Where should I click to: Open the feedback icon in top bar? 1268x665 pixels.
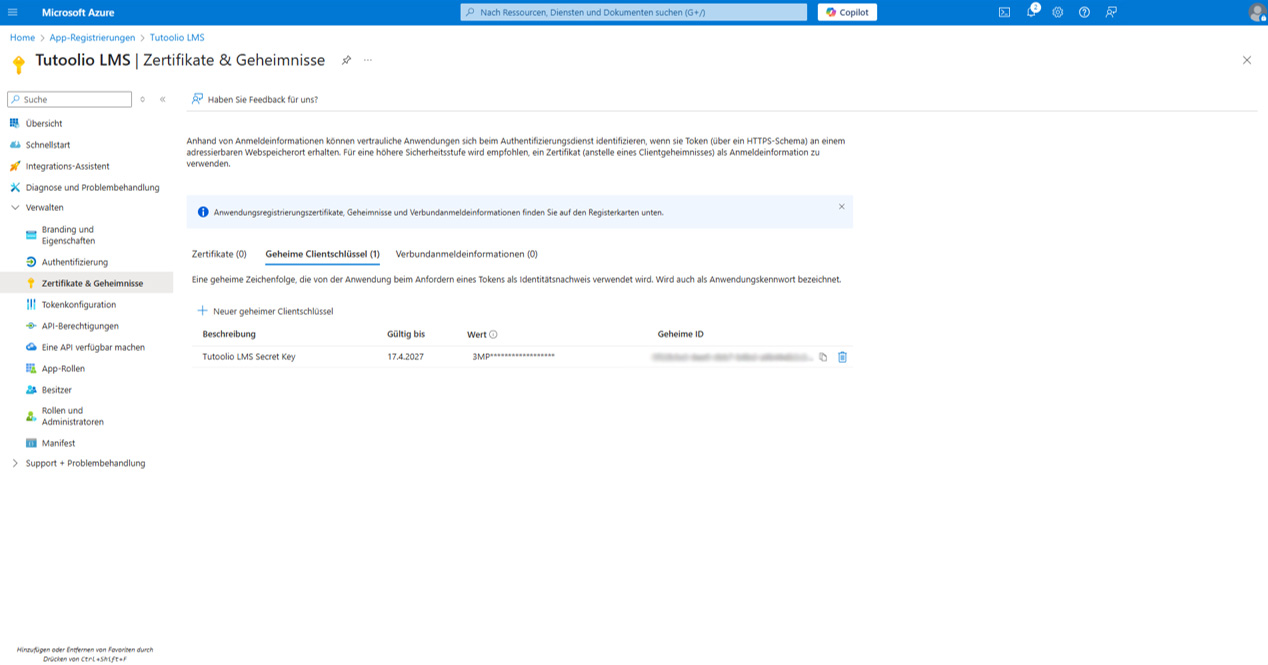(1111, 12)
